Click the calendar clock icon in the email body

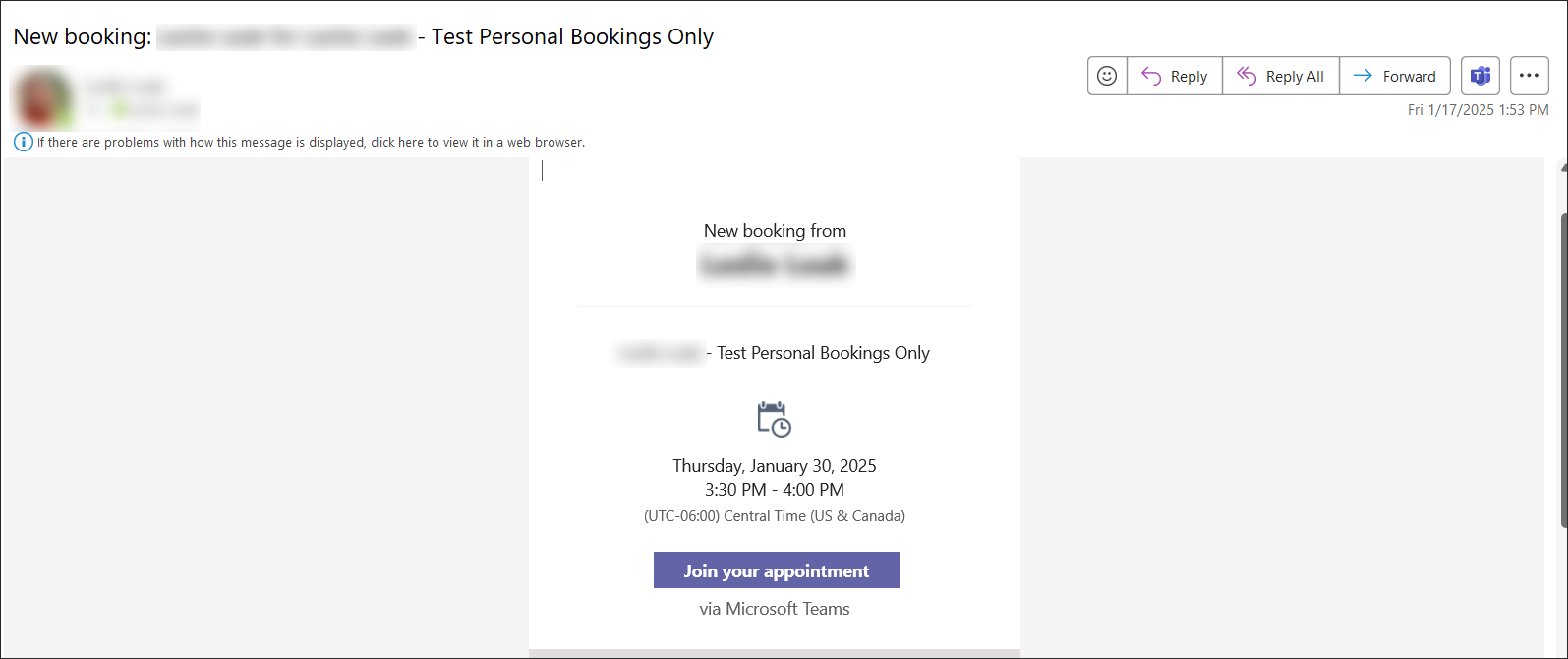tap(775, 418)
